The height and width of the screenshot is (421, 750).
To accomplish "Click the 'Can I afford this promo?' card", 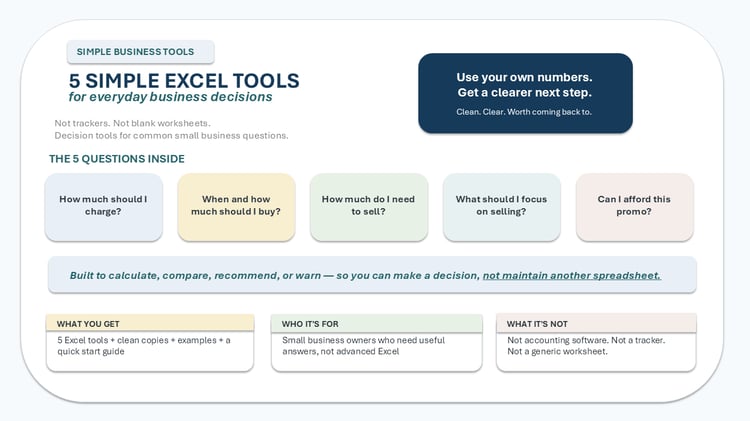I will tap(634, 207).
